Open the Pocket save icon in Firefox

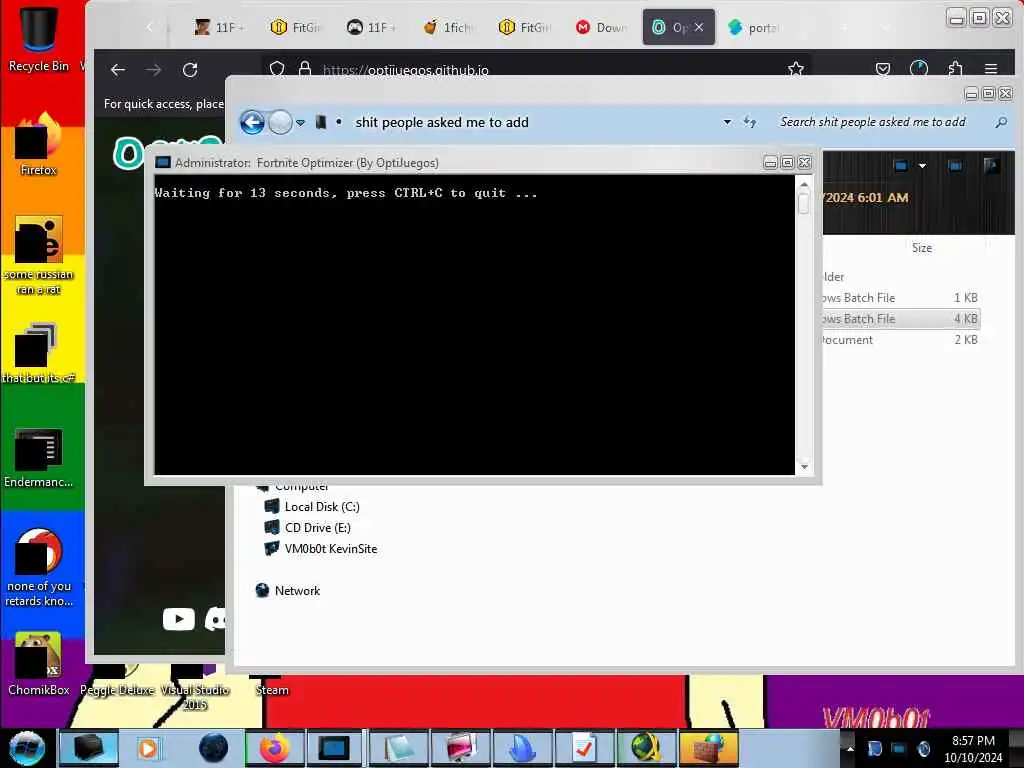coord(883,69)
